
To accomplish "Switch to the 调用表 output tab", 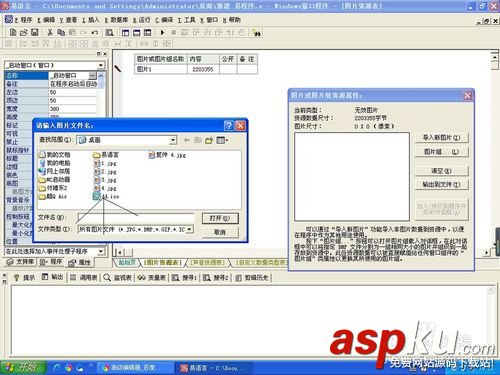I will 84,277.
